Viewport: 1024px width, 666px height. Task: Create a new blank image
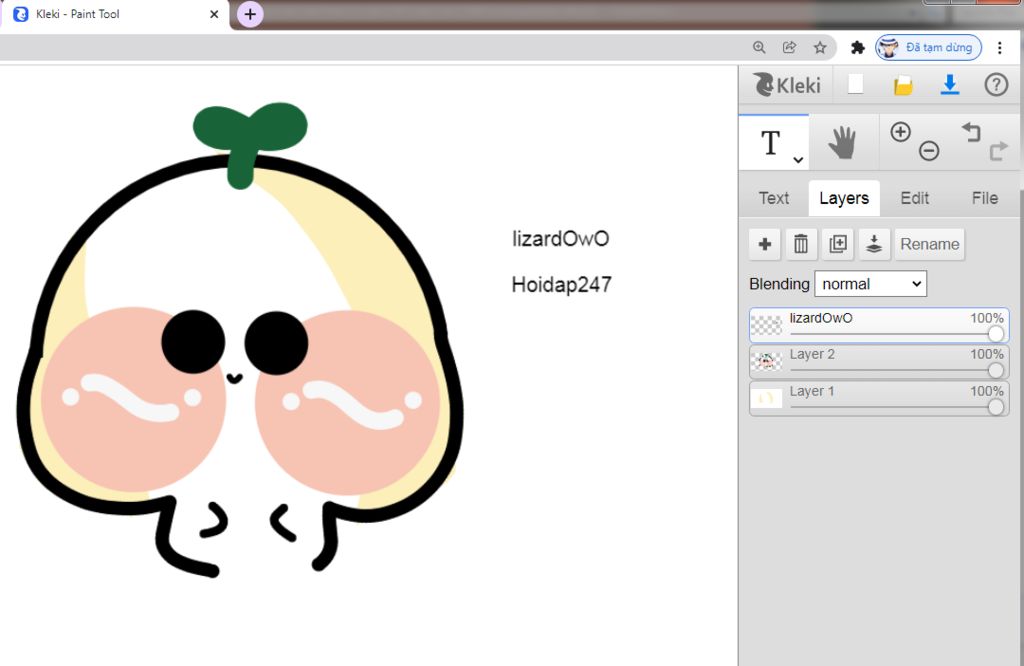pos(856,84)
